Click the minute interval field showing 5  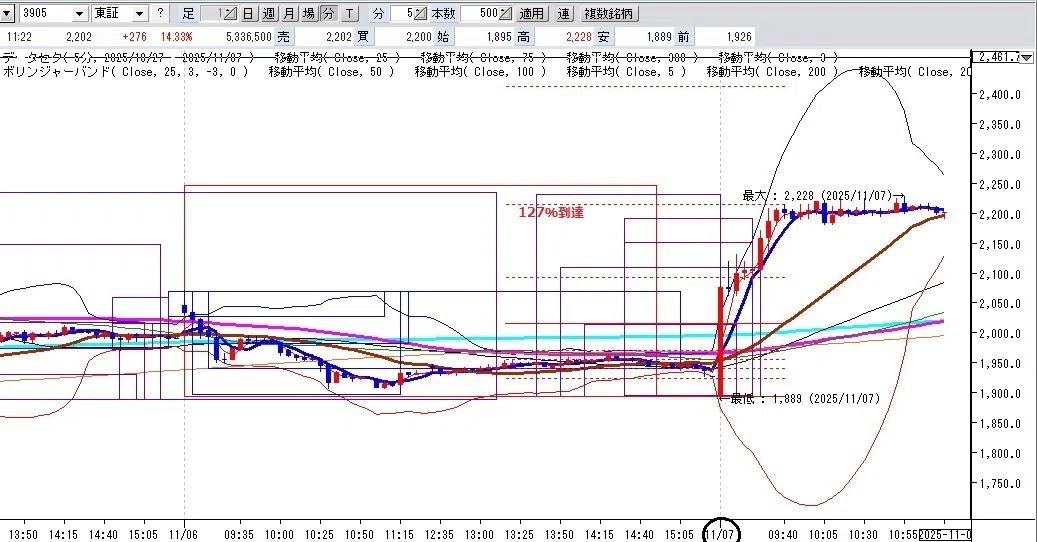click(x=402, y=13)
